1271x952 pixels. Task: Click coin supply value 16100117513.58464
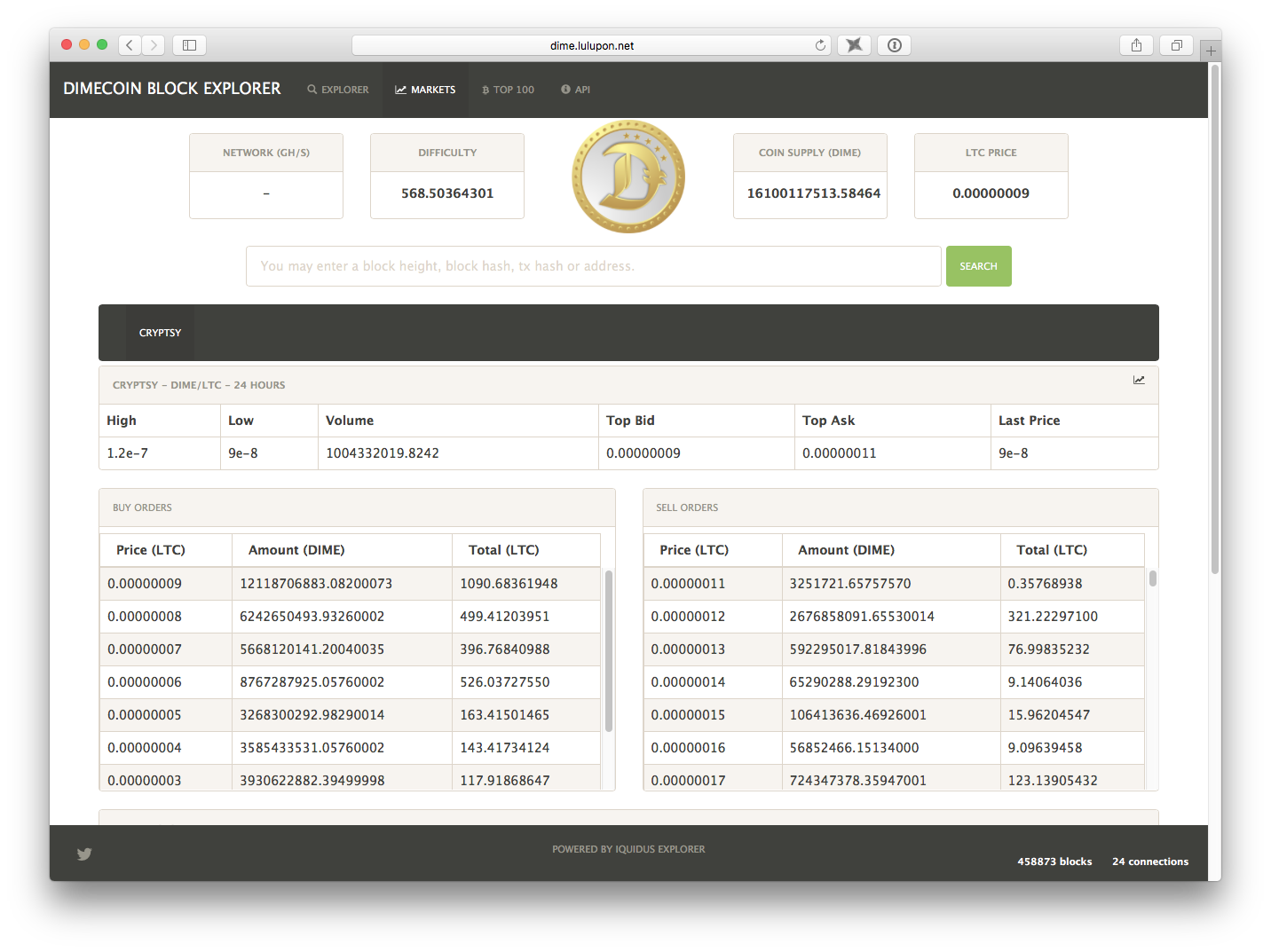click(814, 193)
